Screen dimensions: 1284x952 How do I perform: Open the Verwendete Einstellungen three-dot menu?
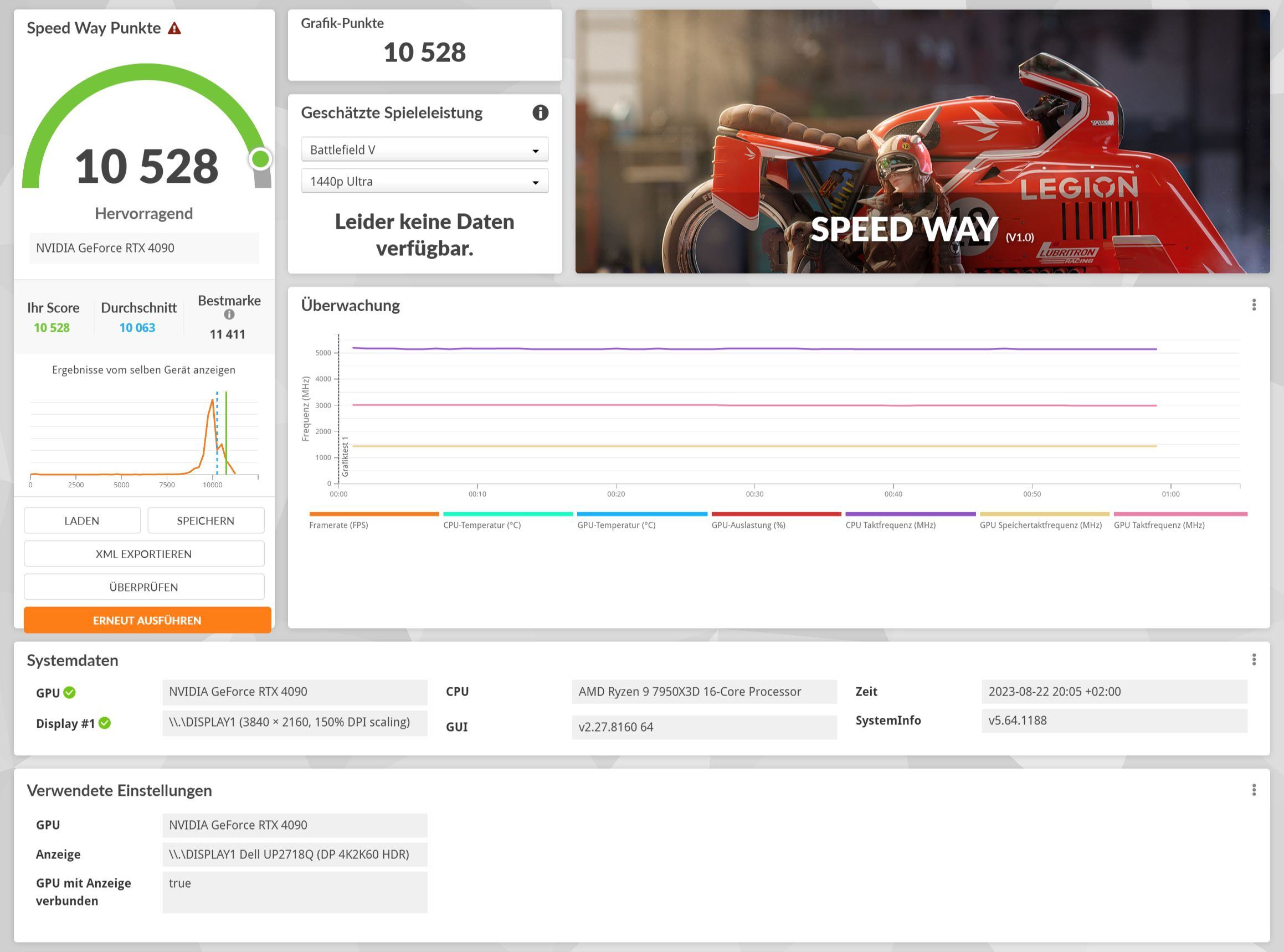click(1254, 790)
